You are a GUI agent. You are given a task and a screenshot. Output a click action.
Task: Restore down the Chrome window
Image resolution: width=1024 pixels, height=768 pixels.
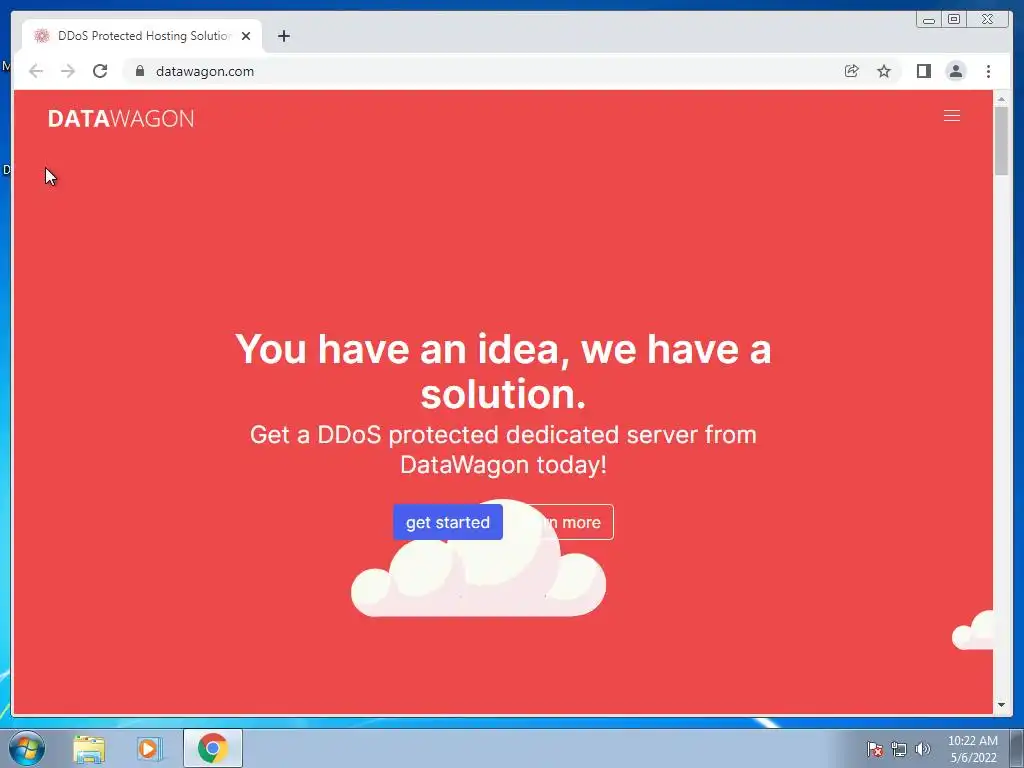pyautogui.click(x=954, y=20)
